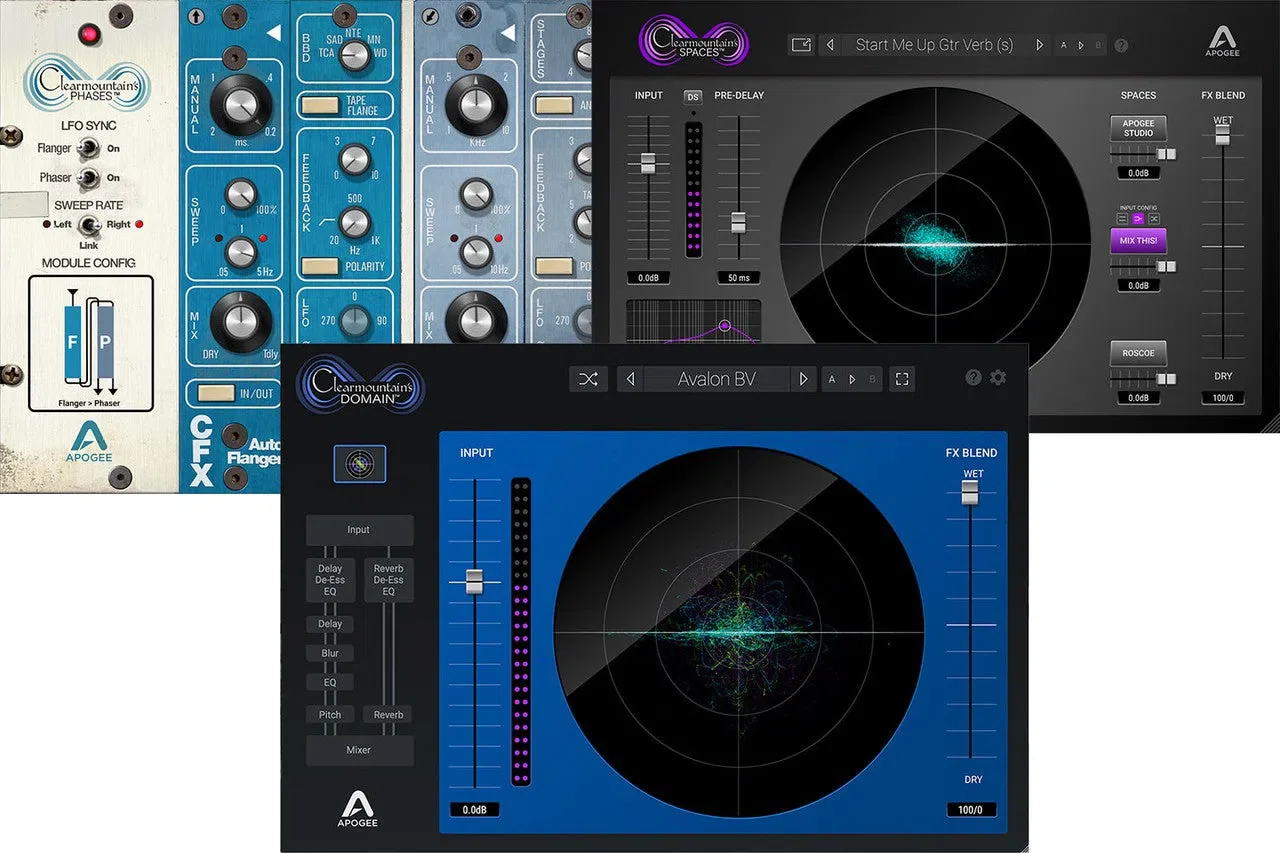1280x853 pixels.
Task: Click the Domain FX Blend fader handle
Action: 969,492
